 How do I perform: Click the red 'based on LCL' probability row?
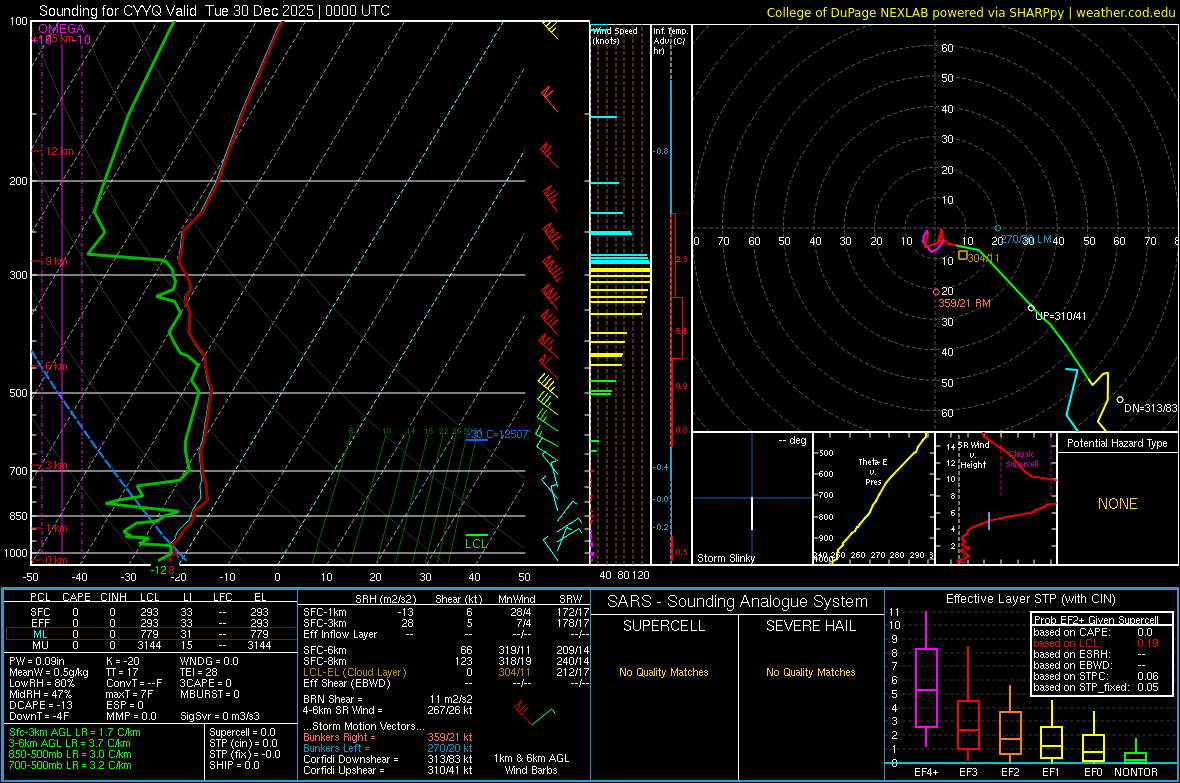click(x=1096, y=644)
